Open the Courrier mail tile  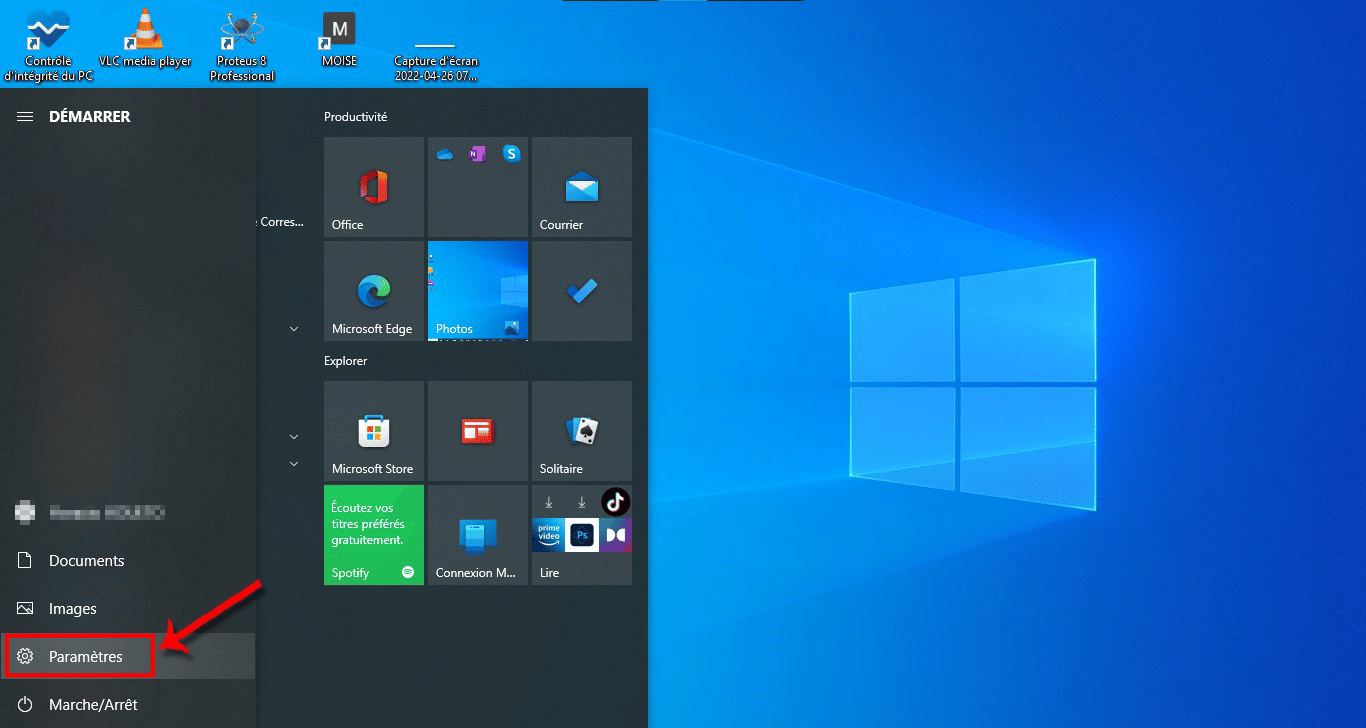tap(582, 187)
